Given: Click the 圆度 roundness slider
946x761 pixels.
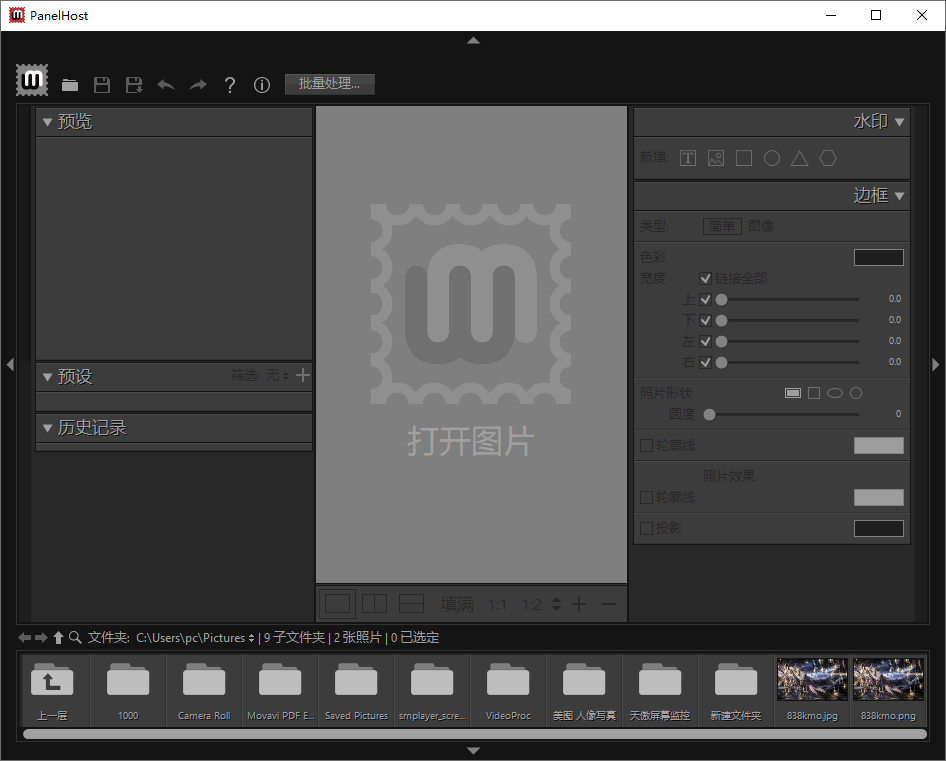Looking at the screenshot, I should 781,415.
